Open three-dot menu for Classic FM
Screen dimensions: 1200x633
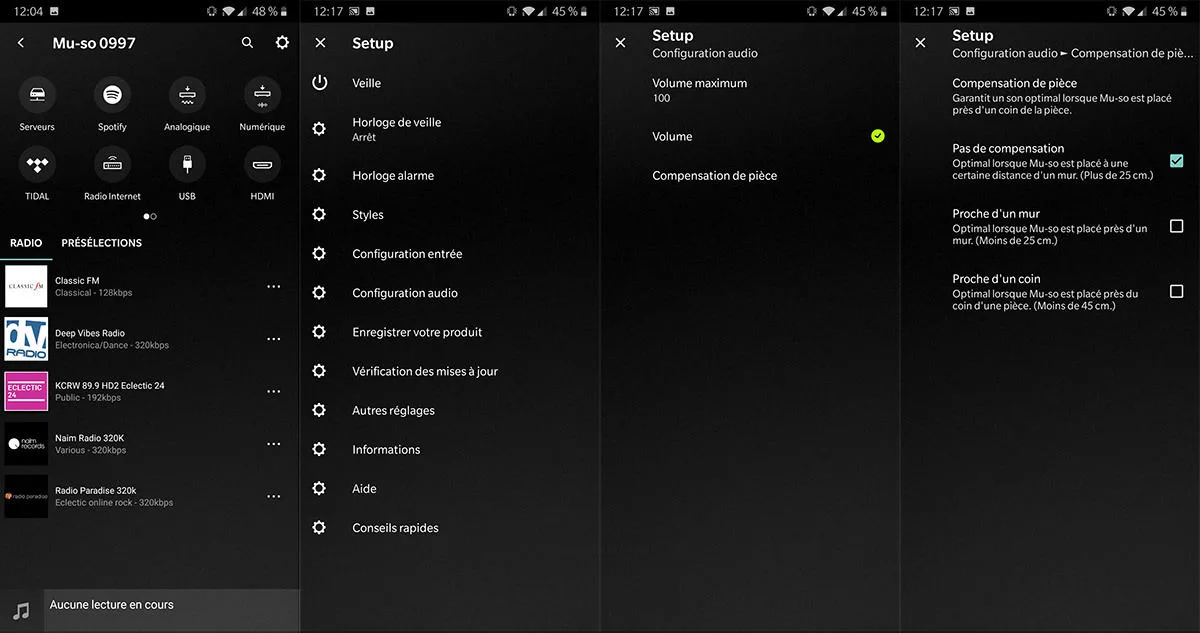point(273,286)
